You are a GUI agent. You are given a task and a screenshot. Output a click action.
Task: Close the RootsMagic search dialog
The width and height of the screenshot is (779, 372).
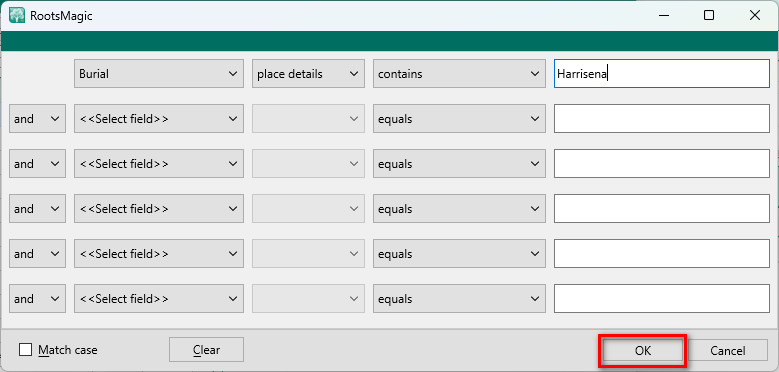(x=755, y=15)
